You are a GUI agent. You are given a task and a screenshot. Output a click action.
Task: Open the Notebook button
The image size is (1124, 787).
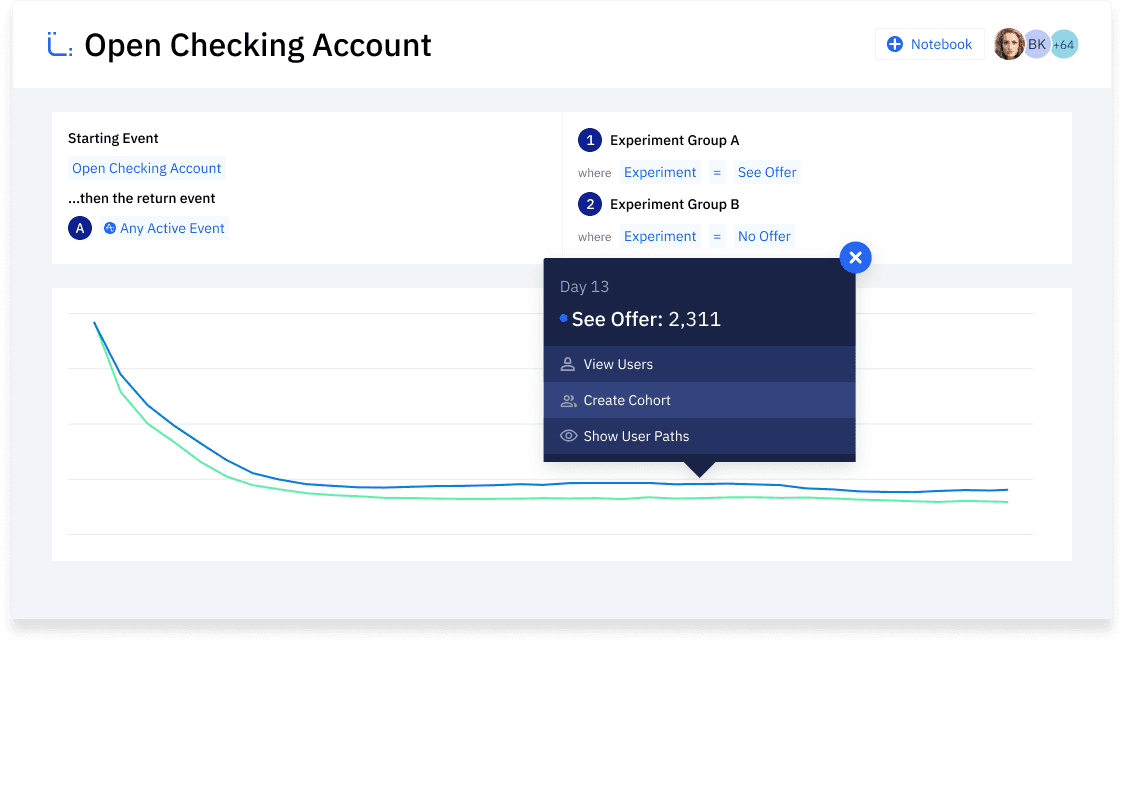(929, 44)
